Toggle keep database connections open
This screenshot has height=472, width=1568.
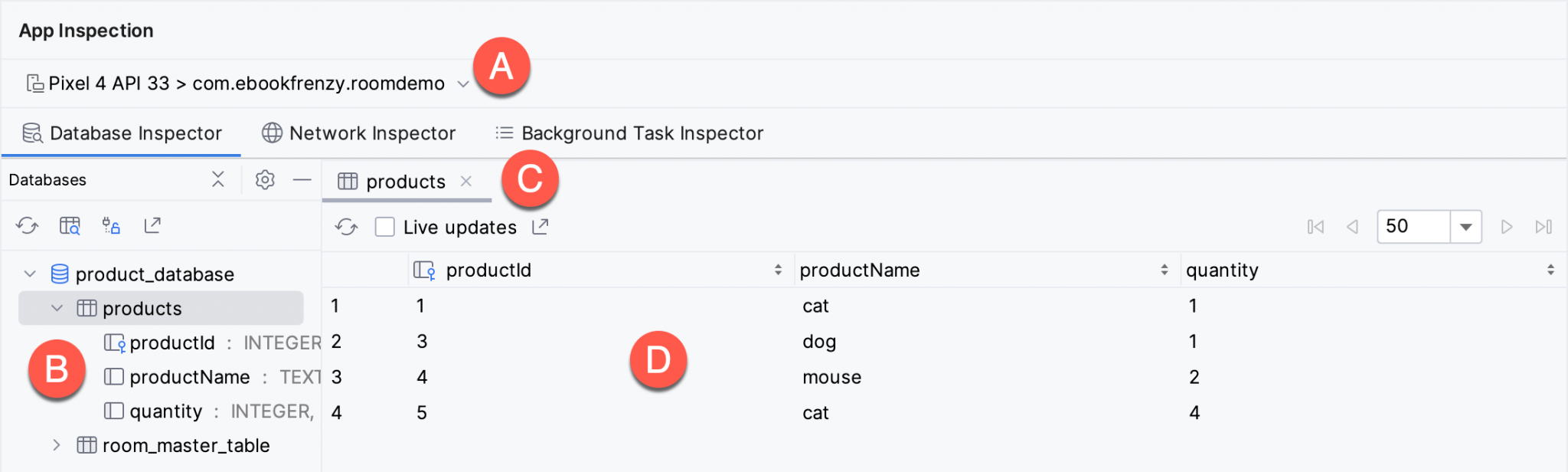111,225
